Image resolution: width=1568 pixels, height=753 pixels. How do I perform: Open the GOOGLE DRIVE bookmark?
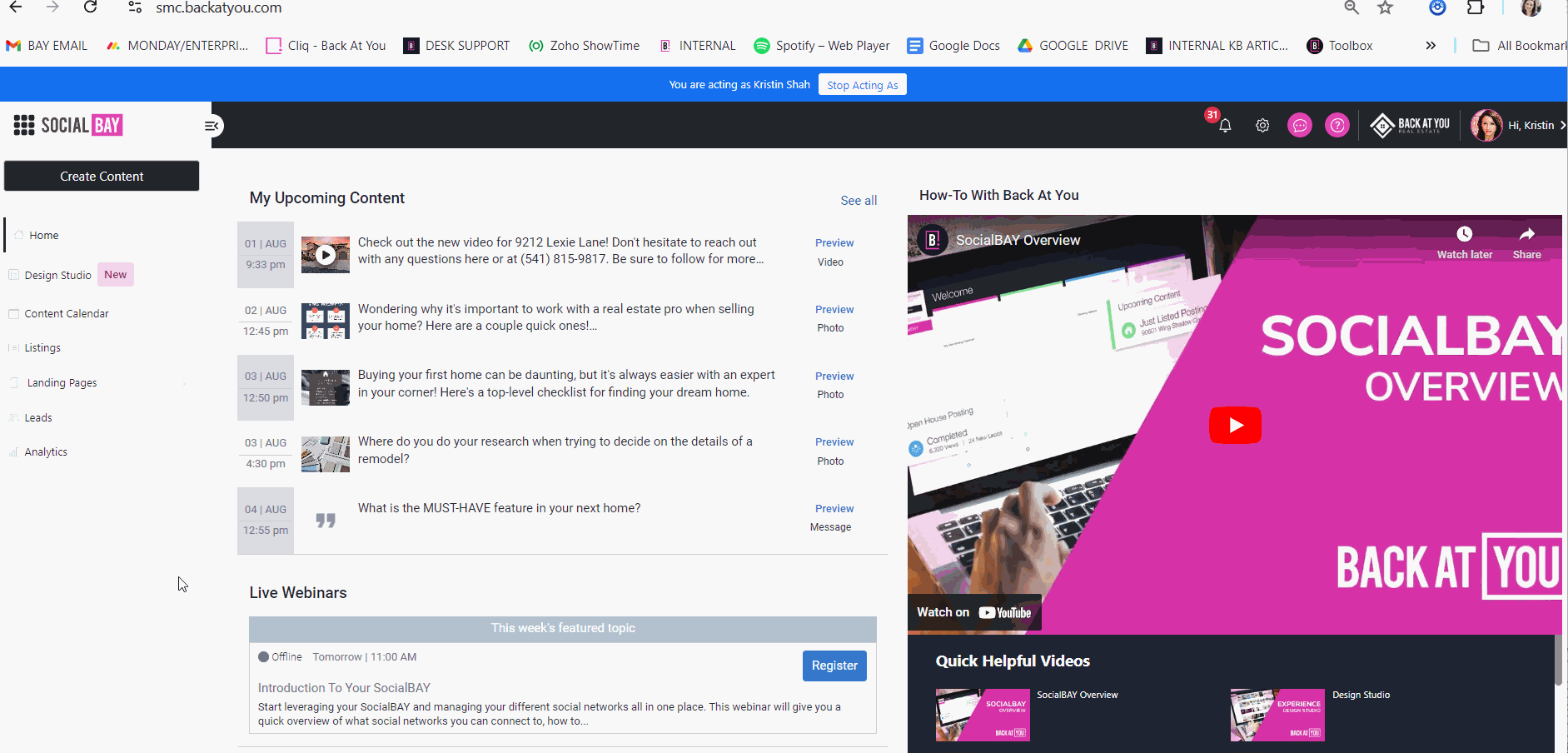pyautogui.click(x=1073, y=46)
